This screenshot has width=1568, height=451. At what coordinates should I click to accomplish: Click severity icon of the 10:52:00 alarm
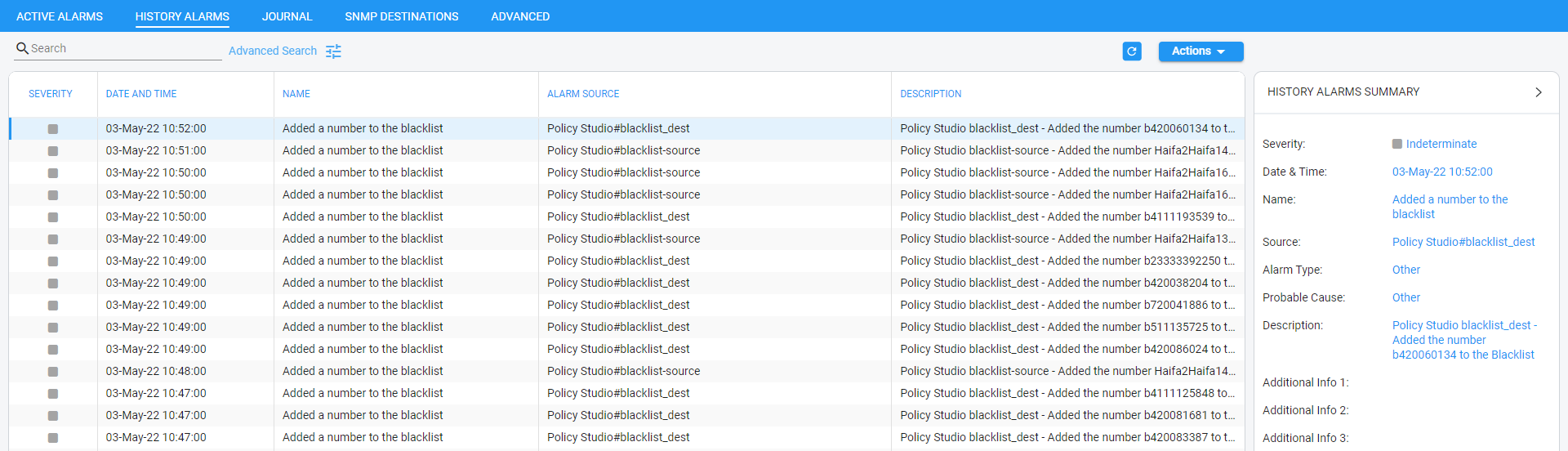[x=53, y=129]
